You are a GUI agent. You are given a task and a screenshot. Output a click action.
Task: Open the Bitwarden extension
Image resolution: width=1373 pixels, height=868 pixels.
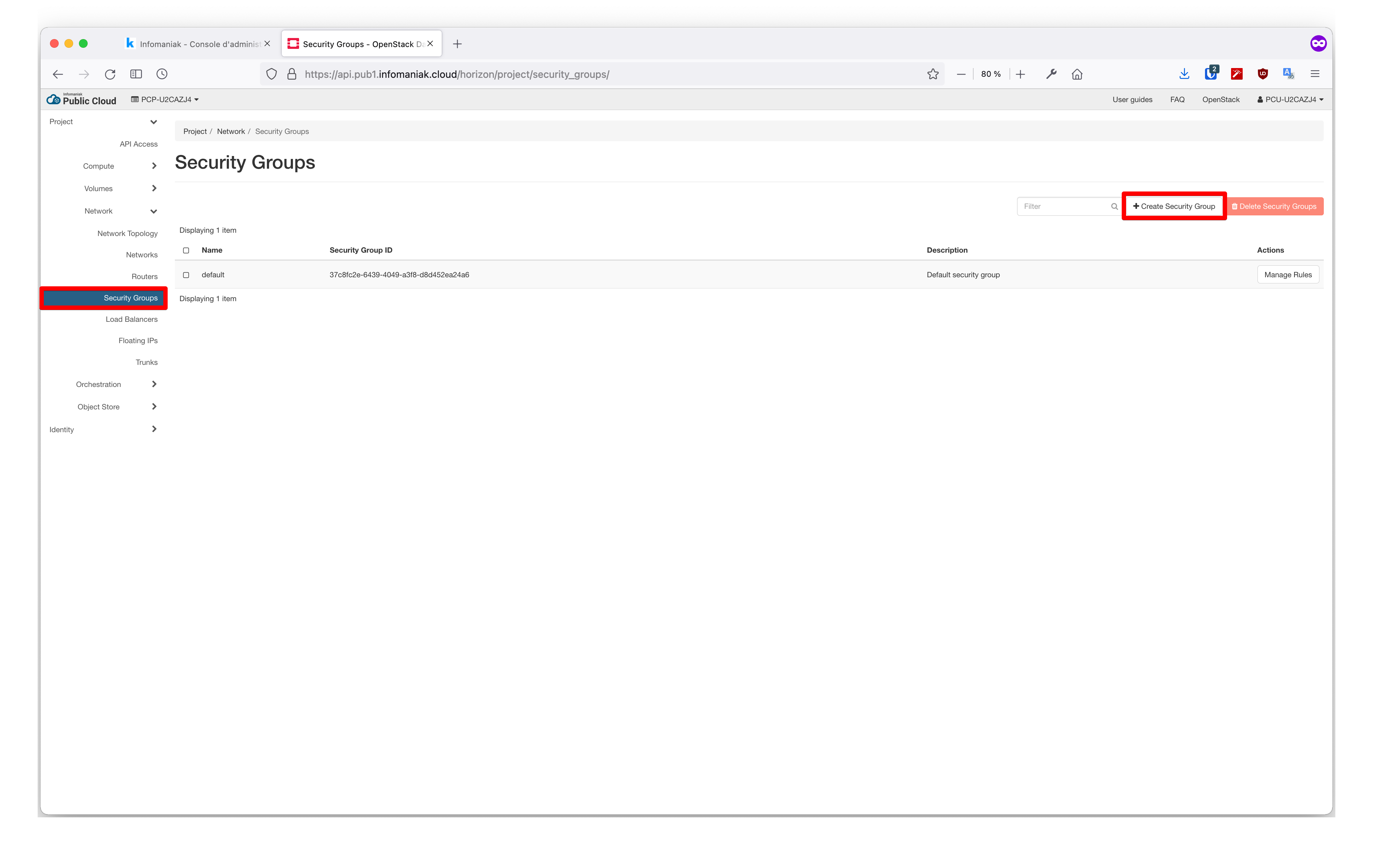tap(1211, 73)
